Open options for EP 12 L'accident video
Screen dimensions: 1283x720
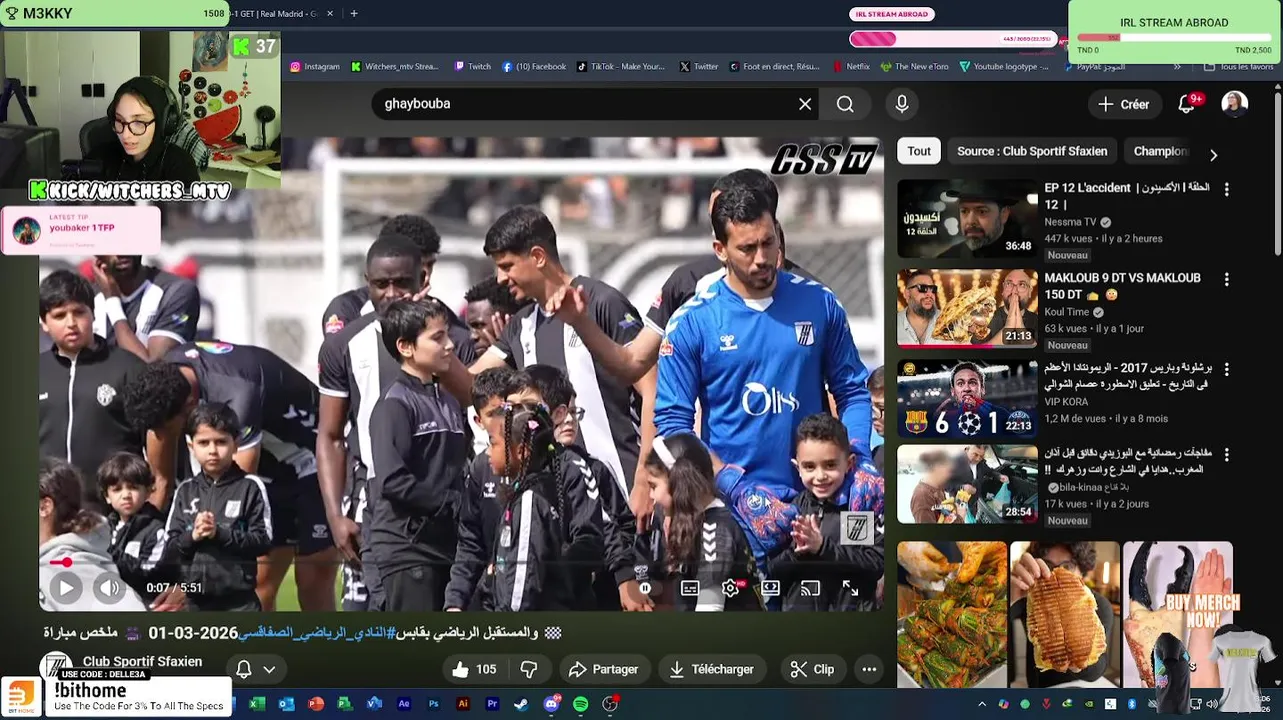click(x=1227, y=189)
